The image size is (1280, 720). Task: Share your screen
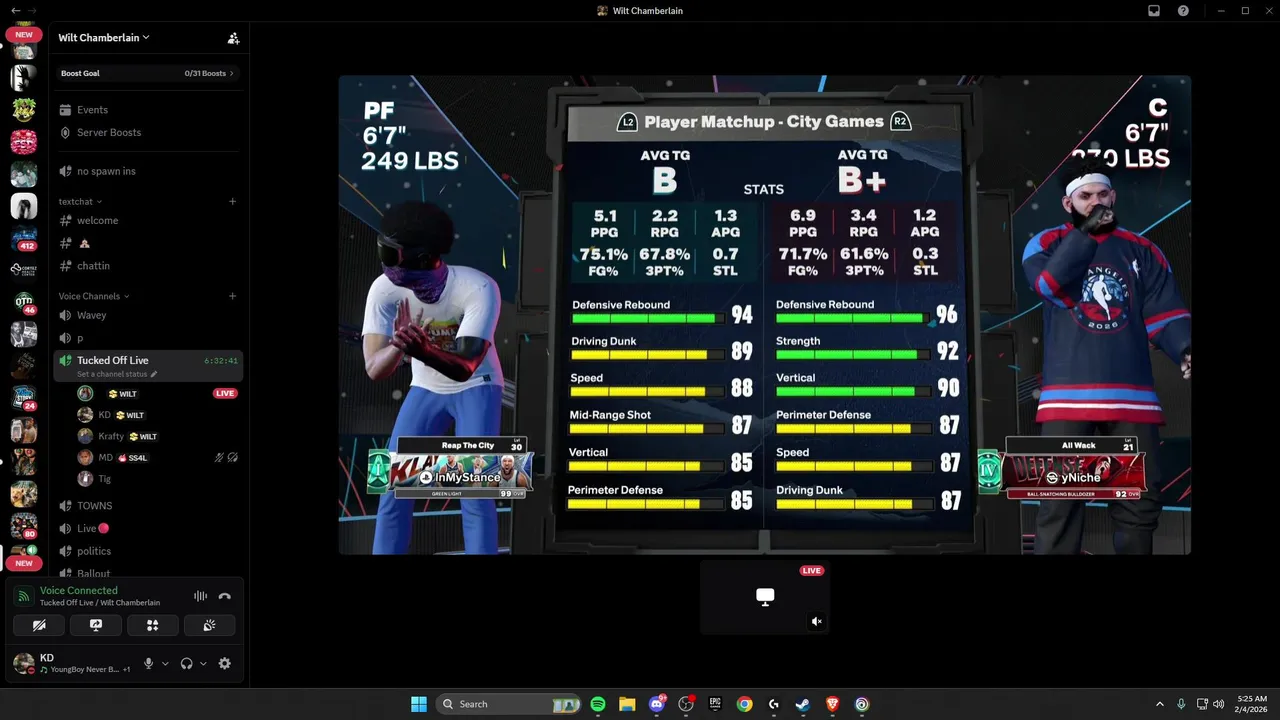tap(96, 625)
